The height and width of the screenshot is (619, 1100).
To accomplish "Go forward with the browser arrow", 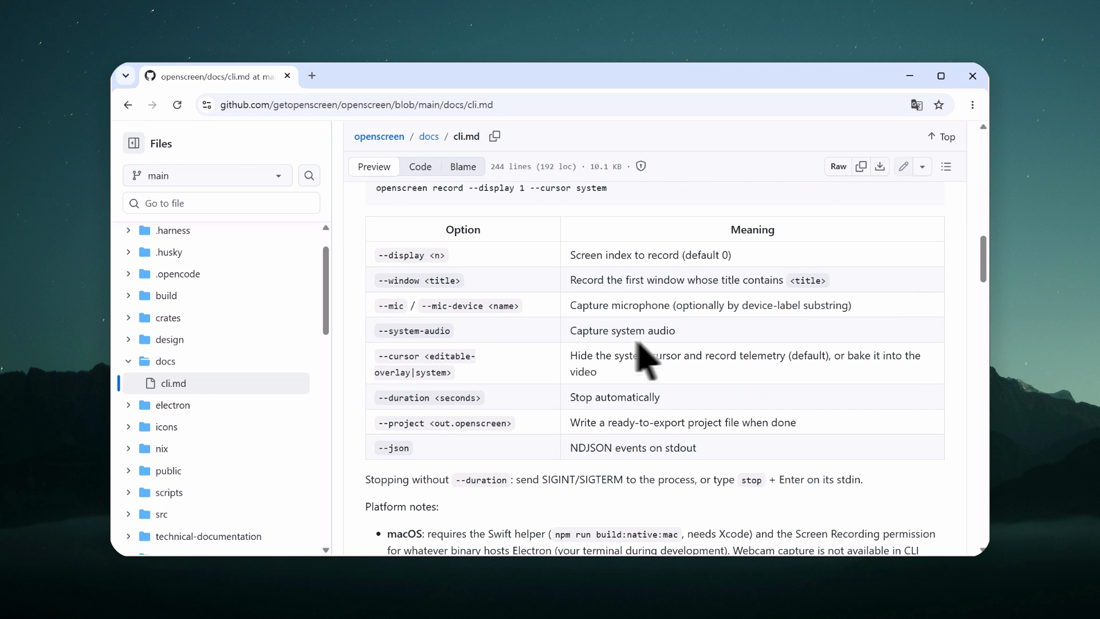I will coord(152,105).
